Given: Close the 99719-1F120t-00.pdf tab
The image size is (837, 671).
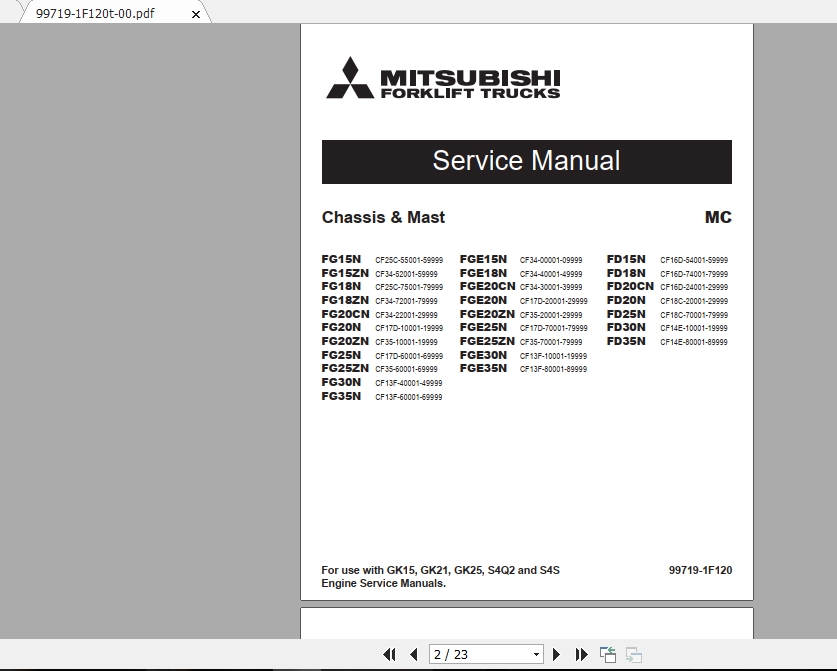Looking at the screenshot, I should click(x=195, y=15).
